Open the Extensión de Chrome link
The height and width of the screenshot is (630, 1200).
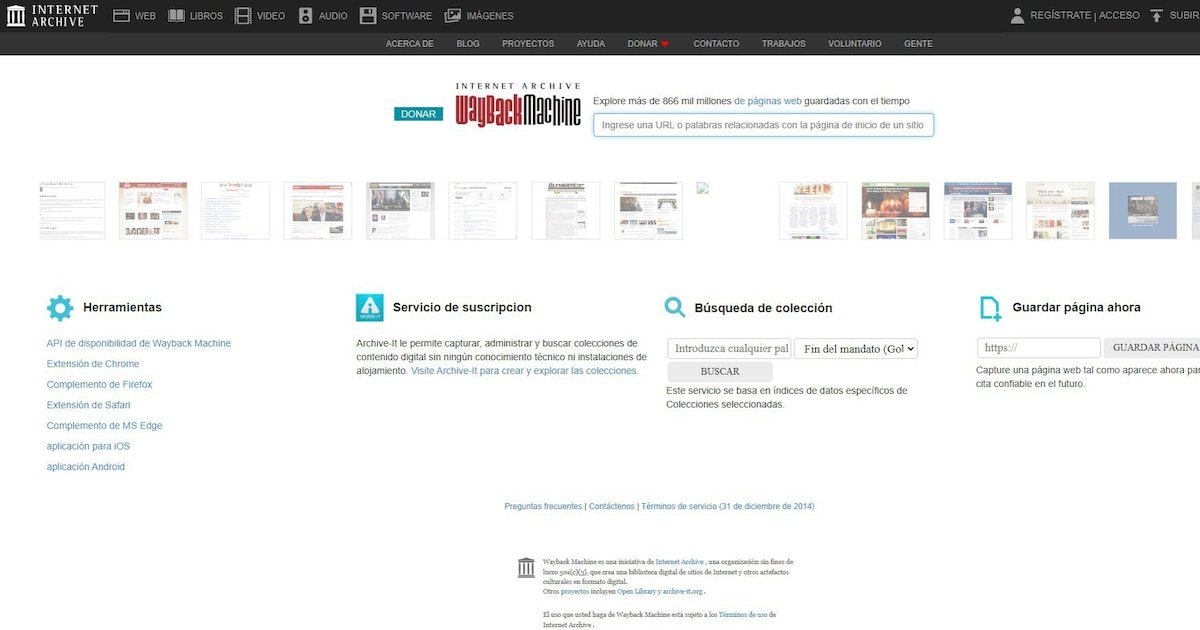(x=93, y=364)
